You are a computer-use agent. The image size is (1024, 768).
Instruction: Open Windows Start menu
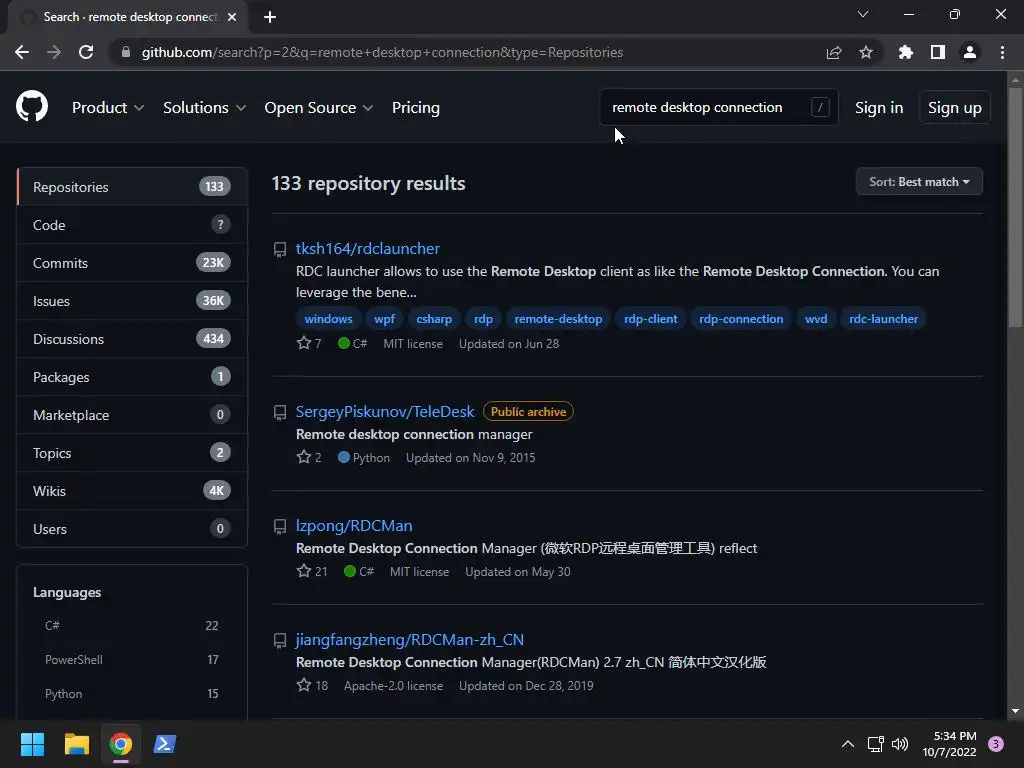32,744
